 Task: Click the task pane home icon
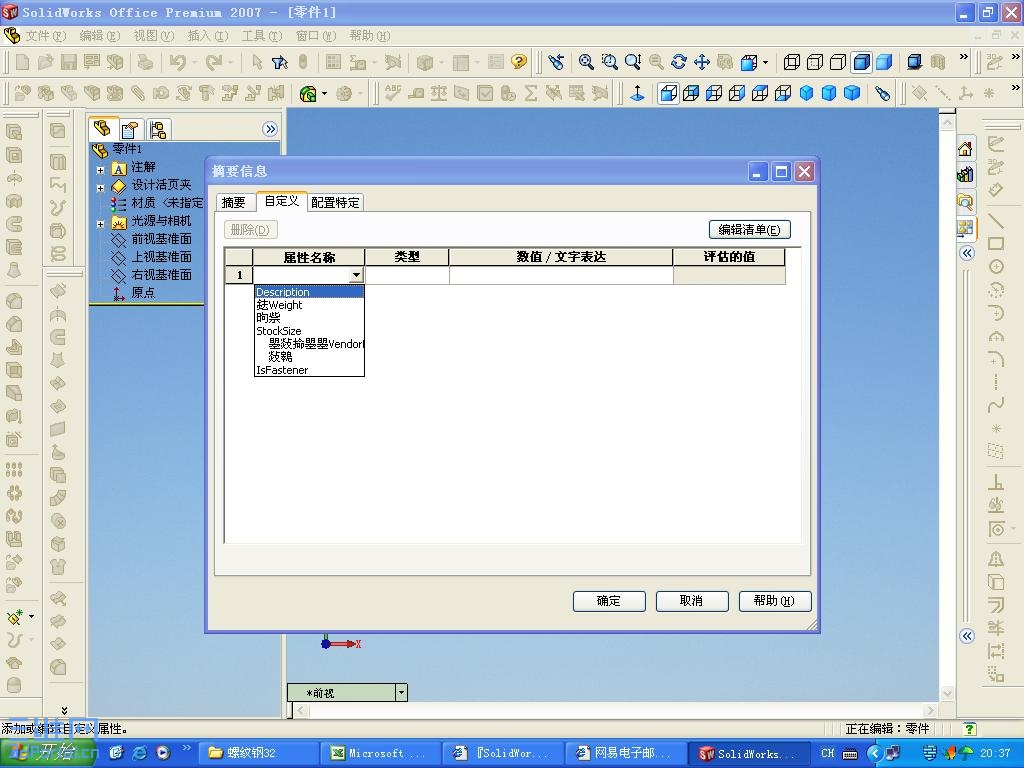(965, 150)
